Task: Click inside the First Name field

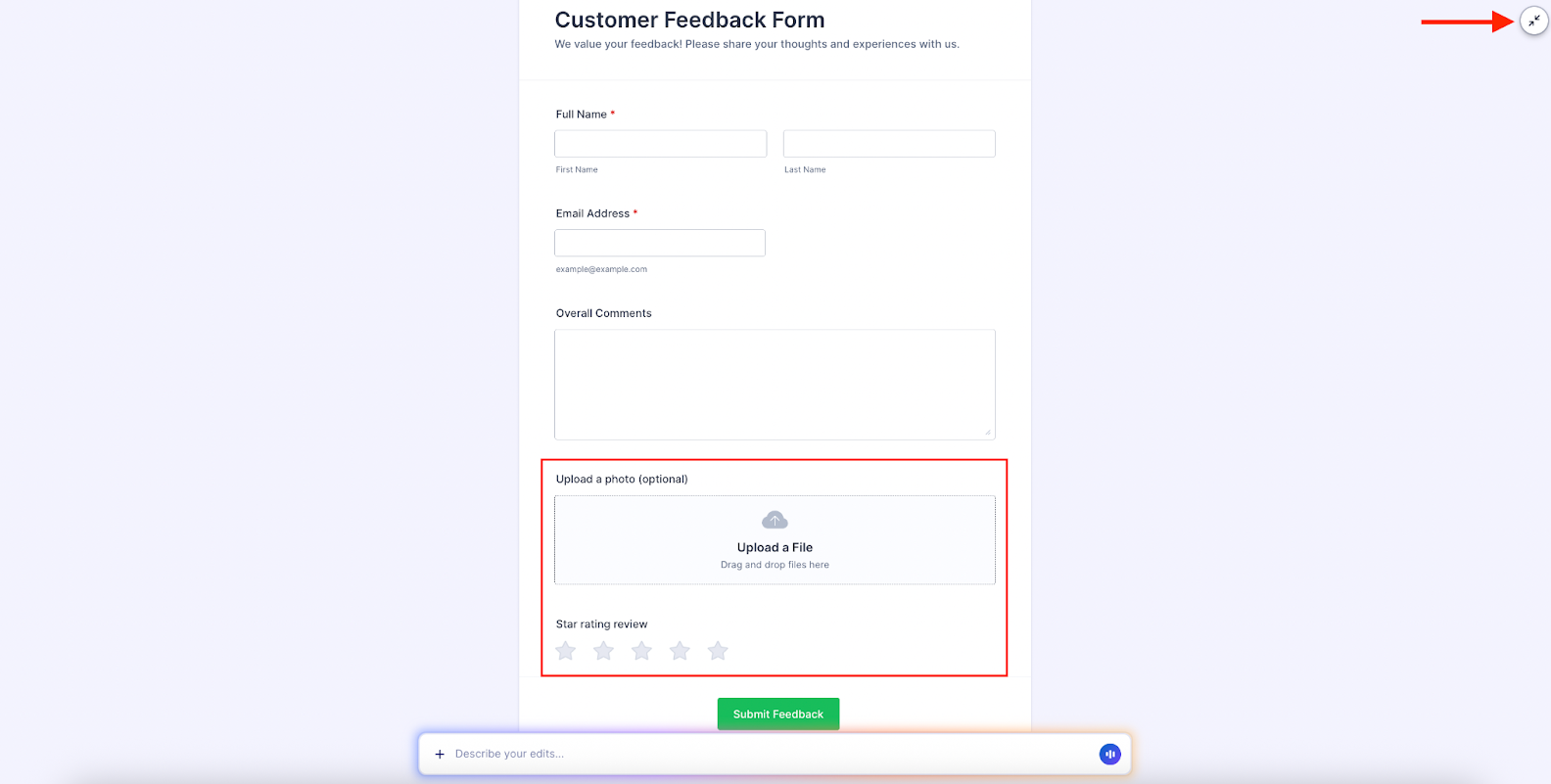Action: coord(659,144)
